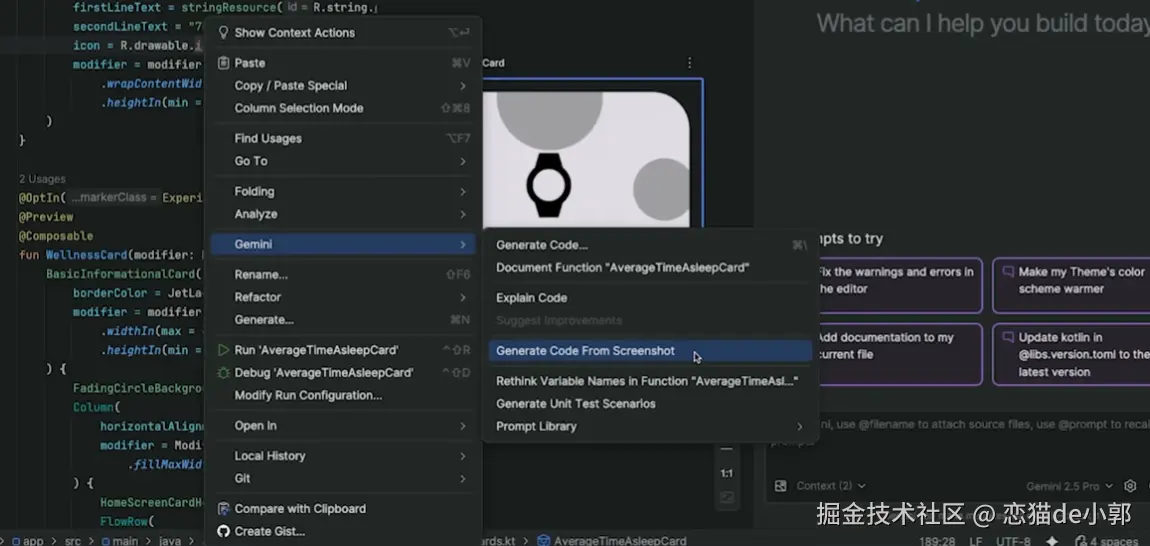This screenshot has width=1150, height=546.
Task: Click 'Update kotlin in @libs.version.toml' card
Action: coord(1072,354)
